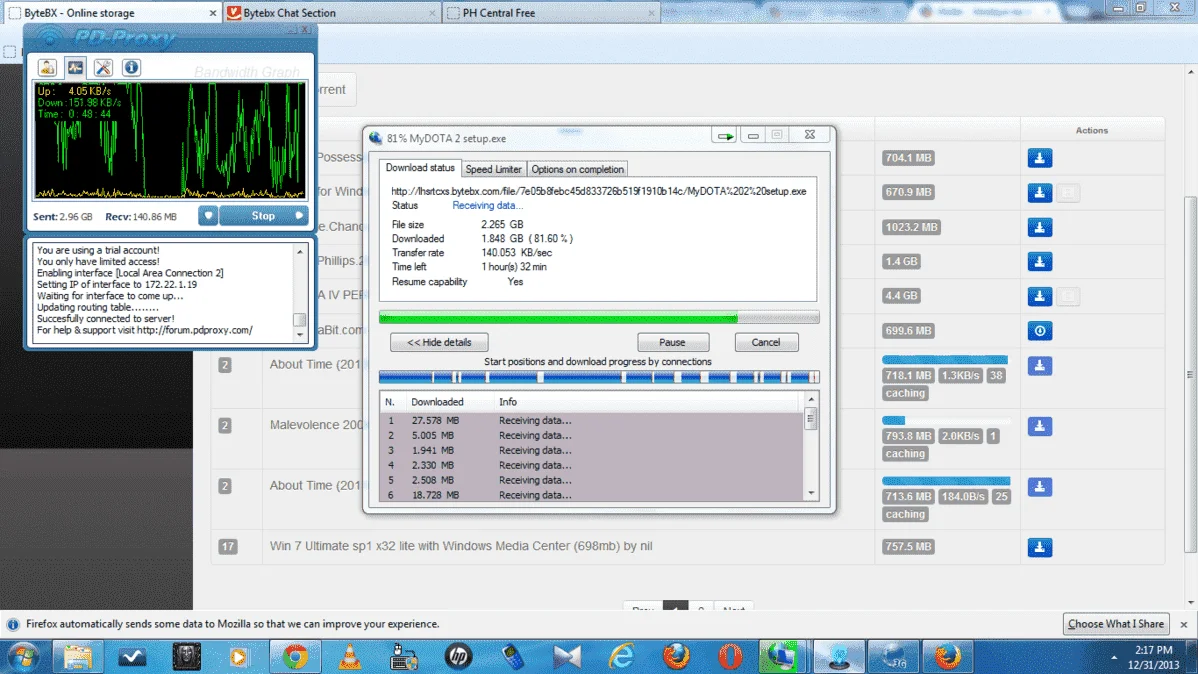Open Opera browser from taskbar

[x=730, y=656]
